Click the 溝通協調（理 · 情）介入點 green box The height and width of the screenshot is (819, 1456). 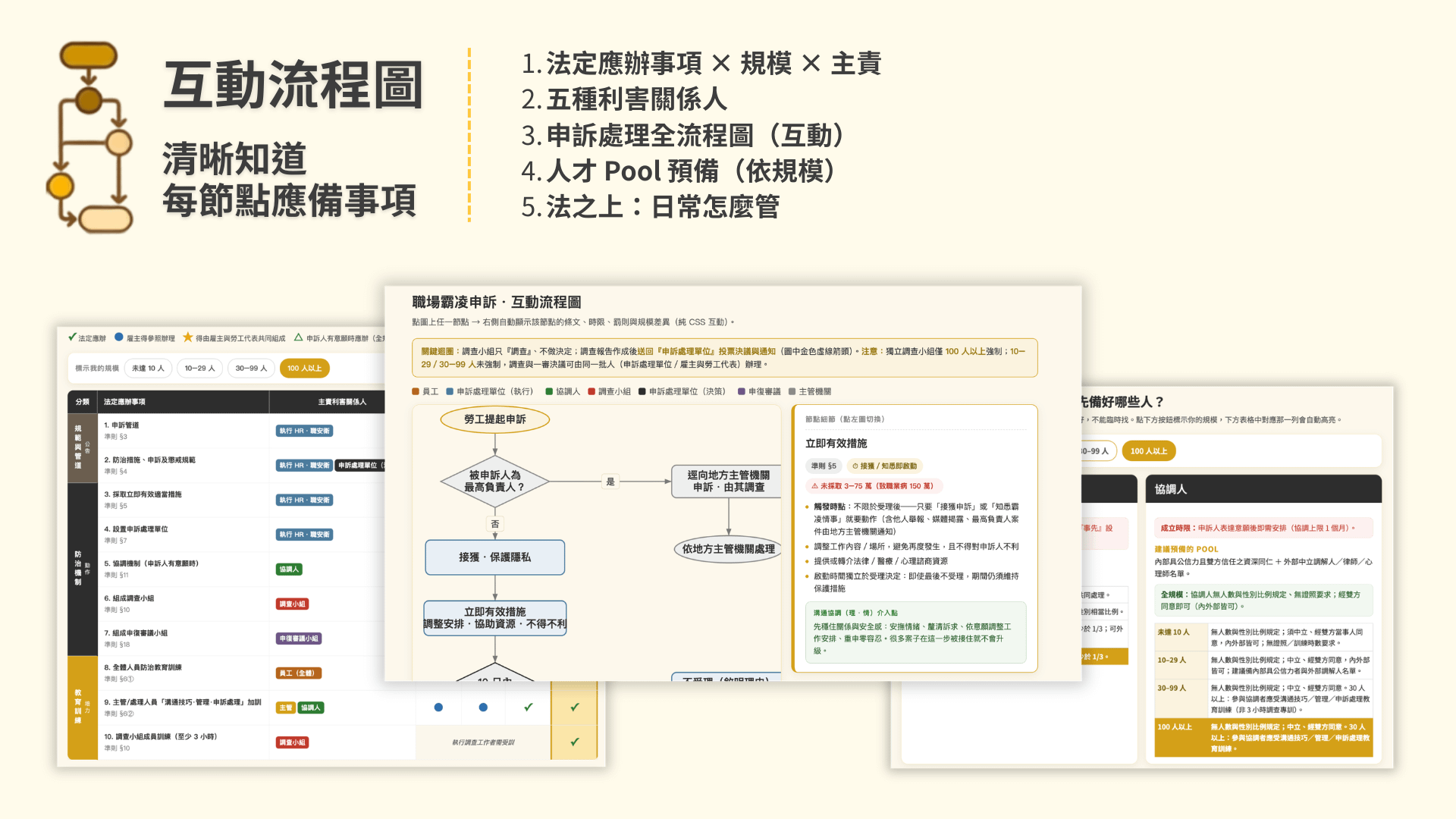tap(915, 632)
